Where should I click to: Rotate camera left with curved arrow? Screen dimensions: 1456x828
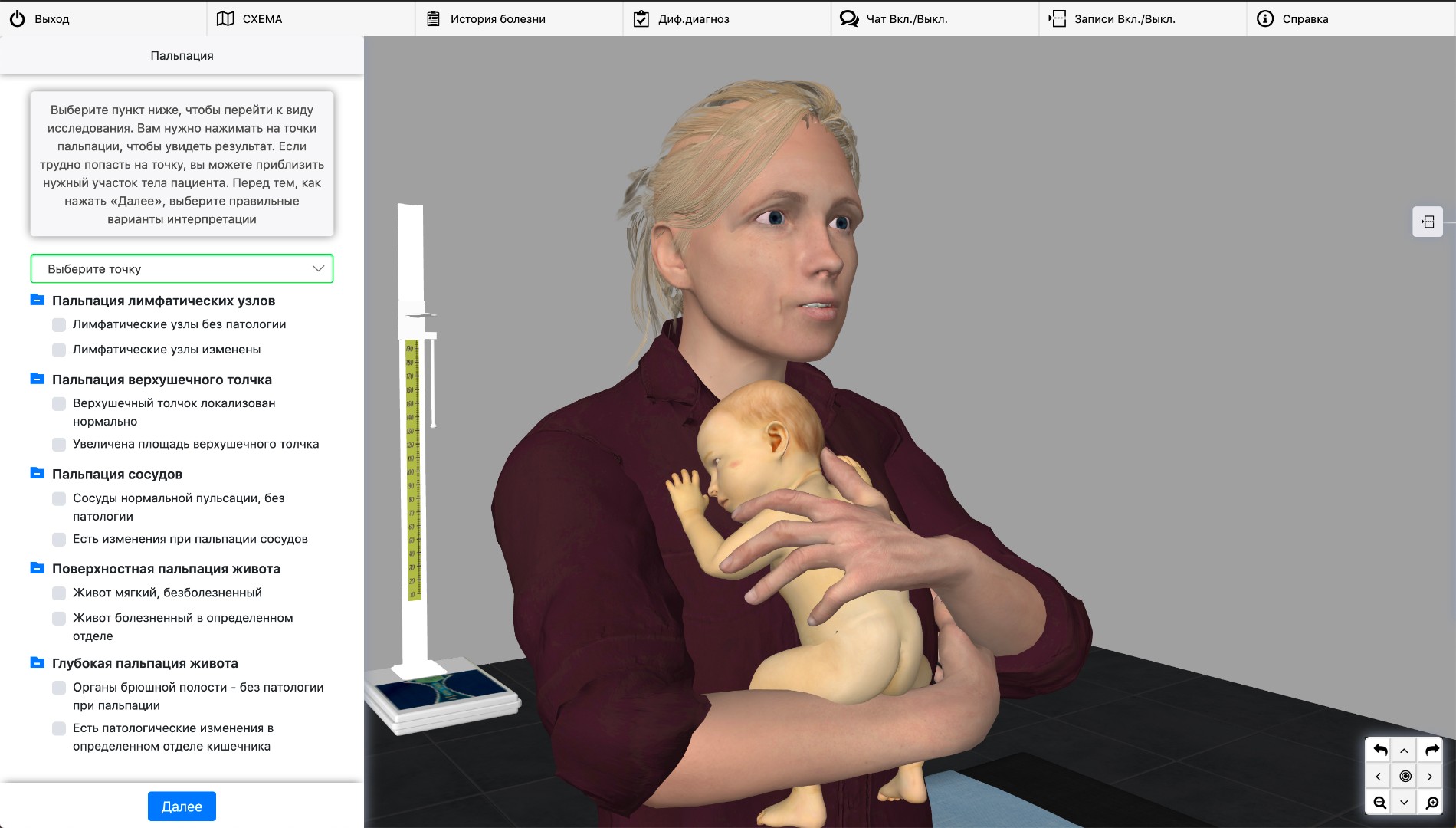point(1379,750)
